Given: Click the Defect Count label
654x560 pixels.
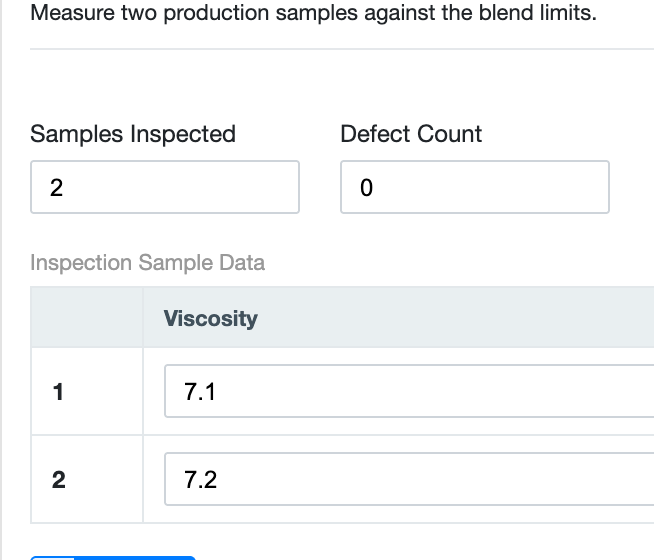Looking at the screenshot, I should (x=411, y=134).
